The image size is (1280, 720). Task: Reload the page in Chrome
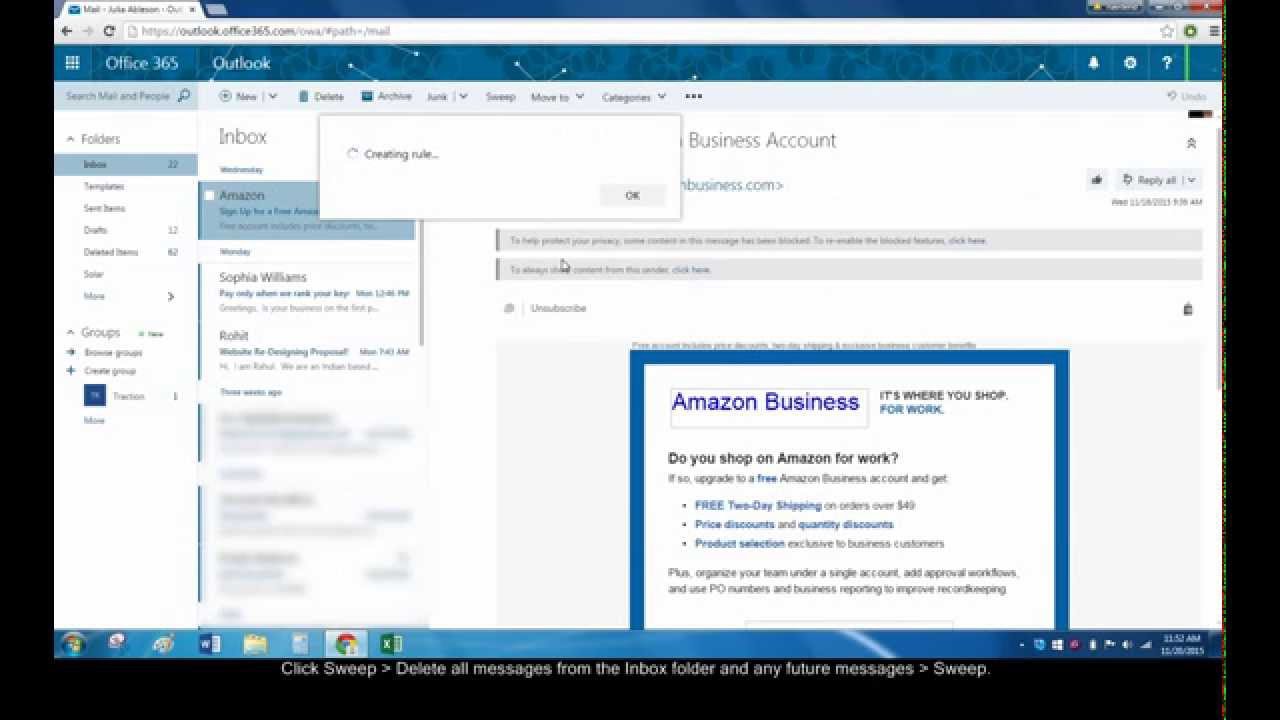pos(109,31)
